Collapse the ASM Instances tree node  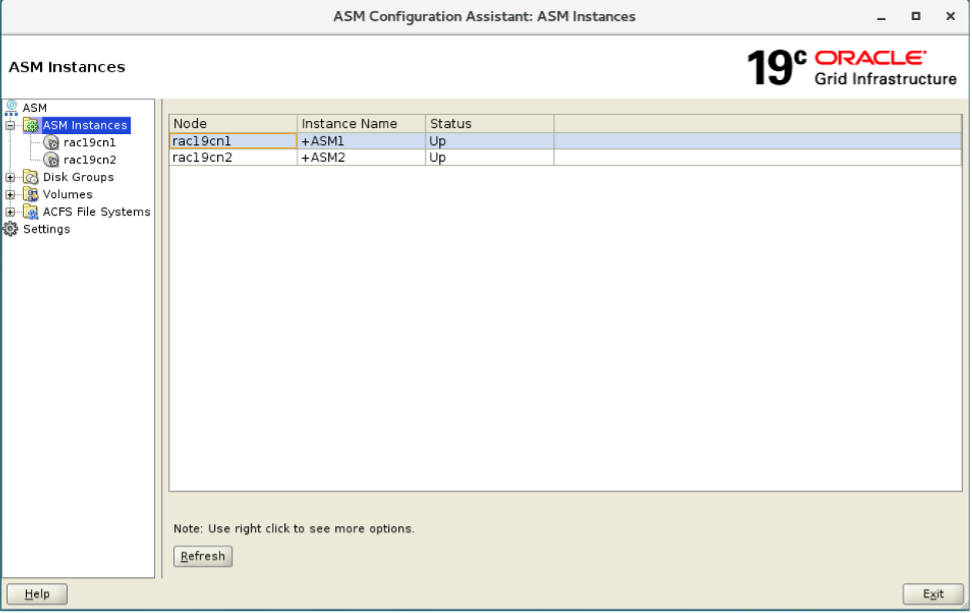tap(10, 126)
